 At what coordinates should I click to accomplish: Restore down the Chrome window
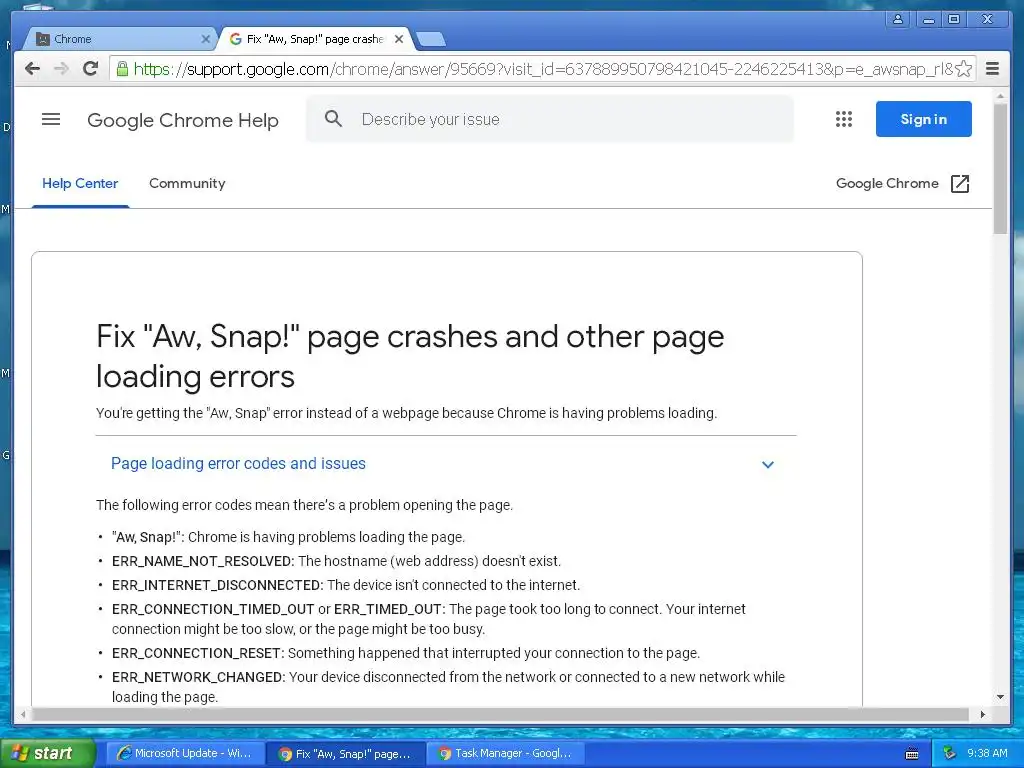(x=954, y=19)
